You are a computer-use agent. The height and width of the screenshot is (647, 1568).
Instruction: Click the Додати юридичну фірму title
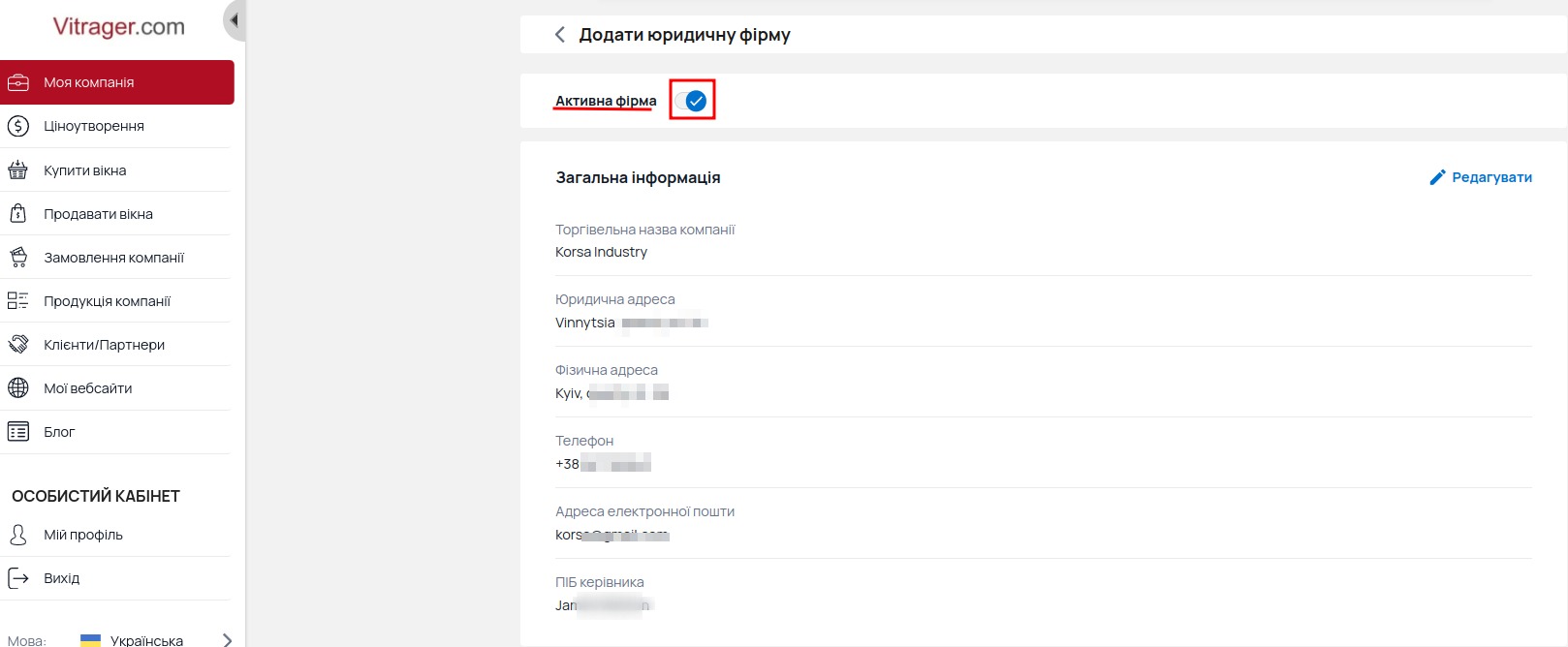[684, 35]
